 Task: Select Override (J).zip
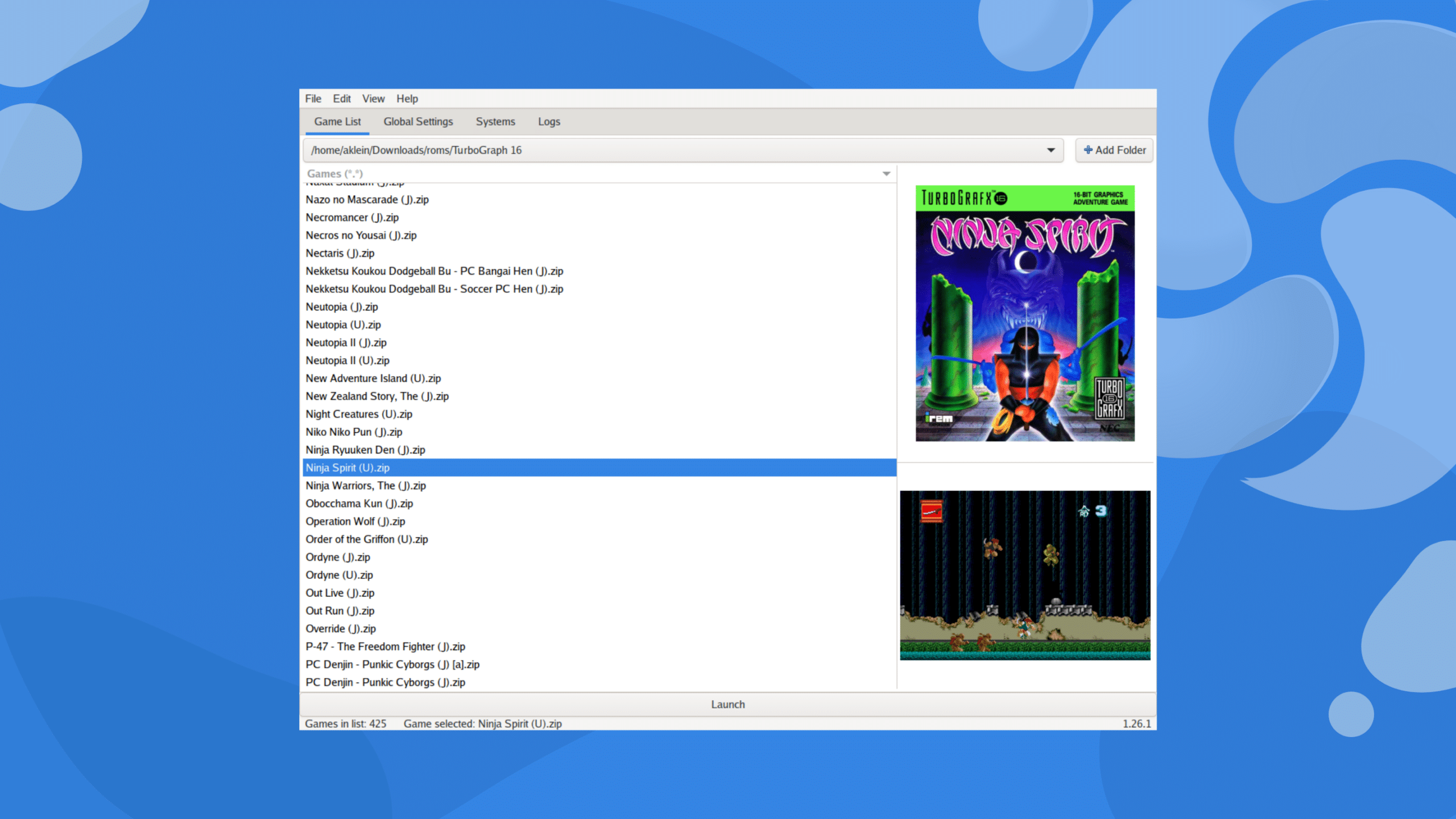[x=599, y=629]
